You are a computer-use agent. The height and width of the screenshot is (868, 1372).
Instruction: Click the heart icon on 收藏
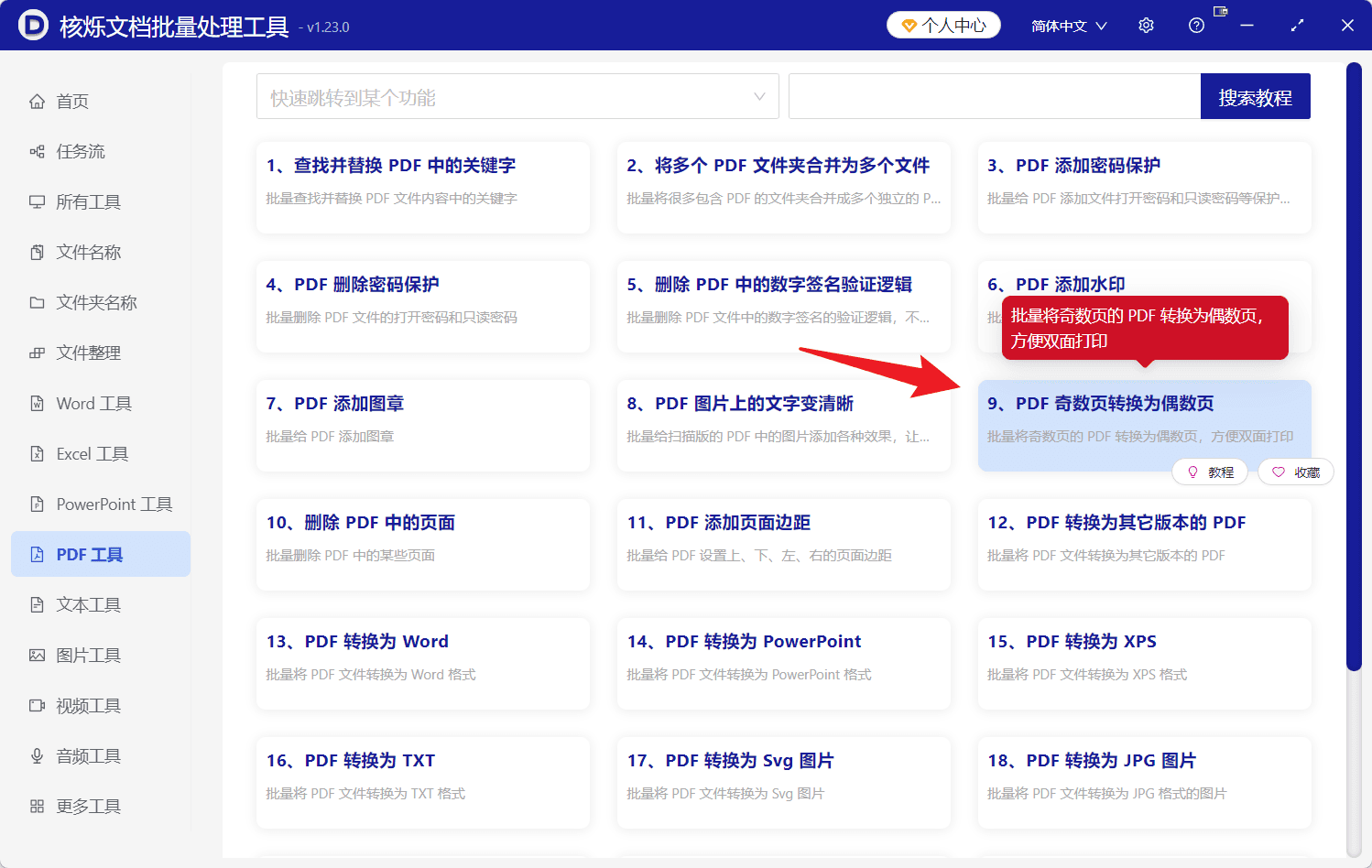coord(1279,472)
